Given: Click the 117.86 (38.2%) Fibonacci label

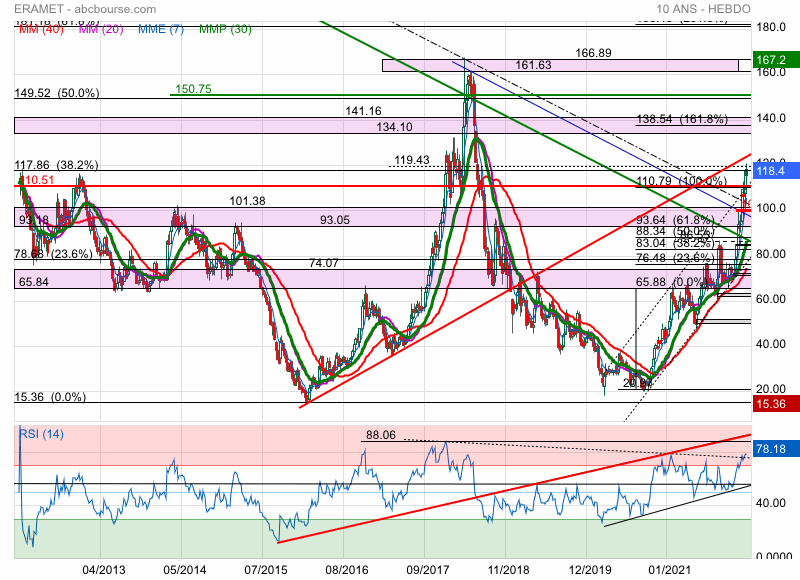Looking at the screenshot, I should tap(56, 165).
